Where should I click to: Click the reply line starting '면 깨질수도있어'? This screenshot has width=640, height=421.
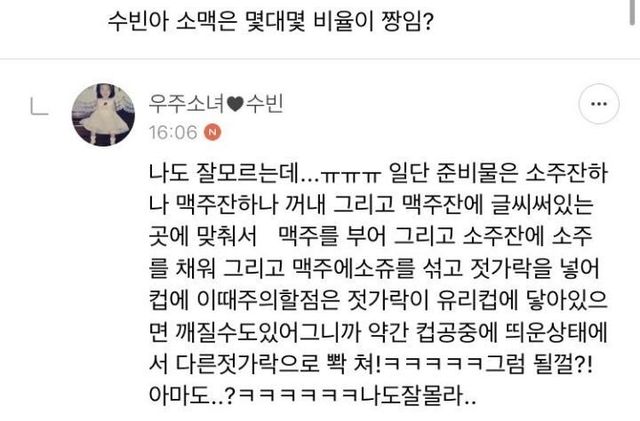pos(378,332)
